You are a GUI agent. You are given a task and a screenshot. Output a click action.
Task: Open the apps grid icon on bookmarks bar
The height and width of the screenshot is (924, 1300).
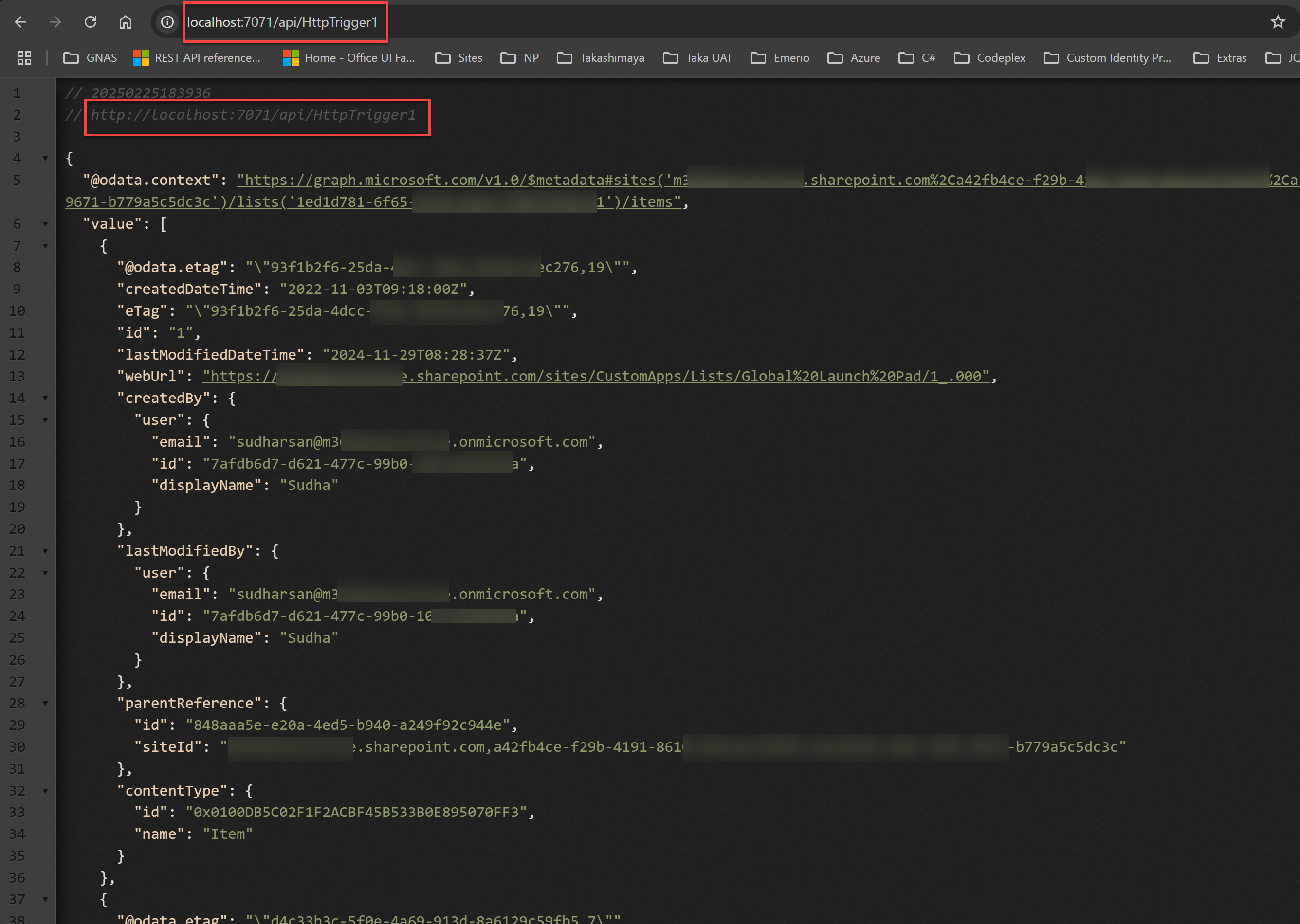[23, 57]
